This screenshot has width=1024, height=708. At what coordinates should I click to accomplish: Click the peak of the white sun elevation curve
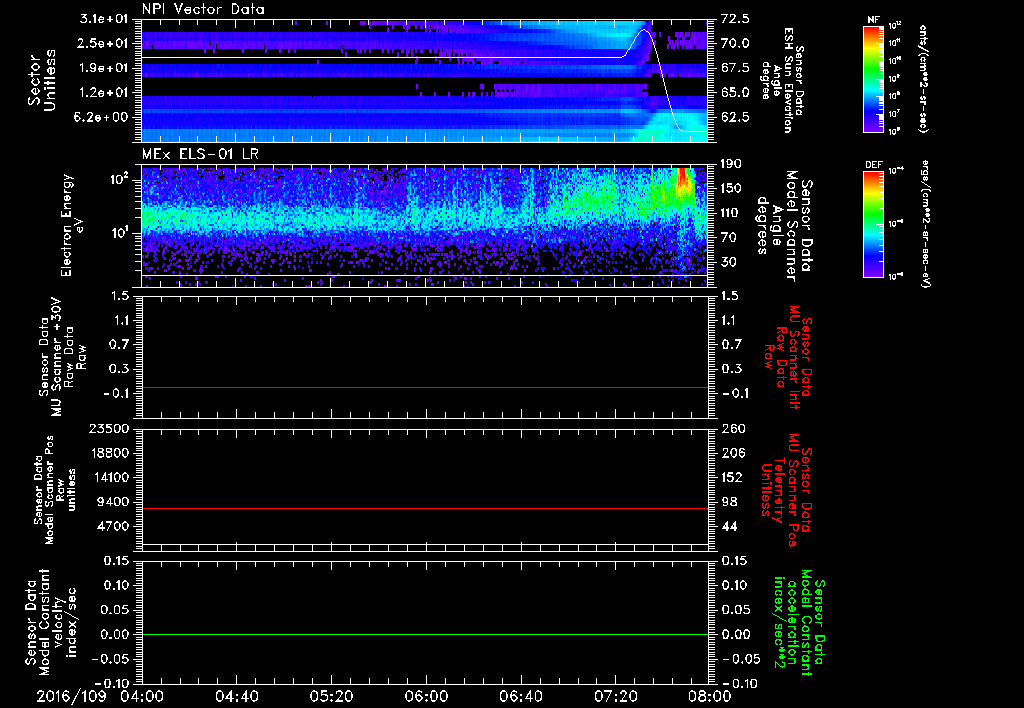pos(645,31)
